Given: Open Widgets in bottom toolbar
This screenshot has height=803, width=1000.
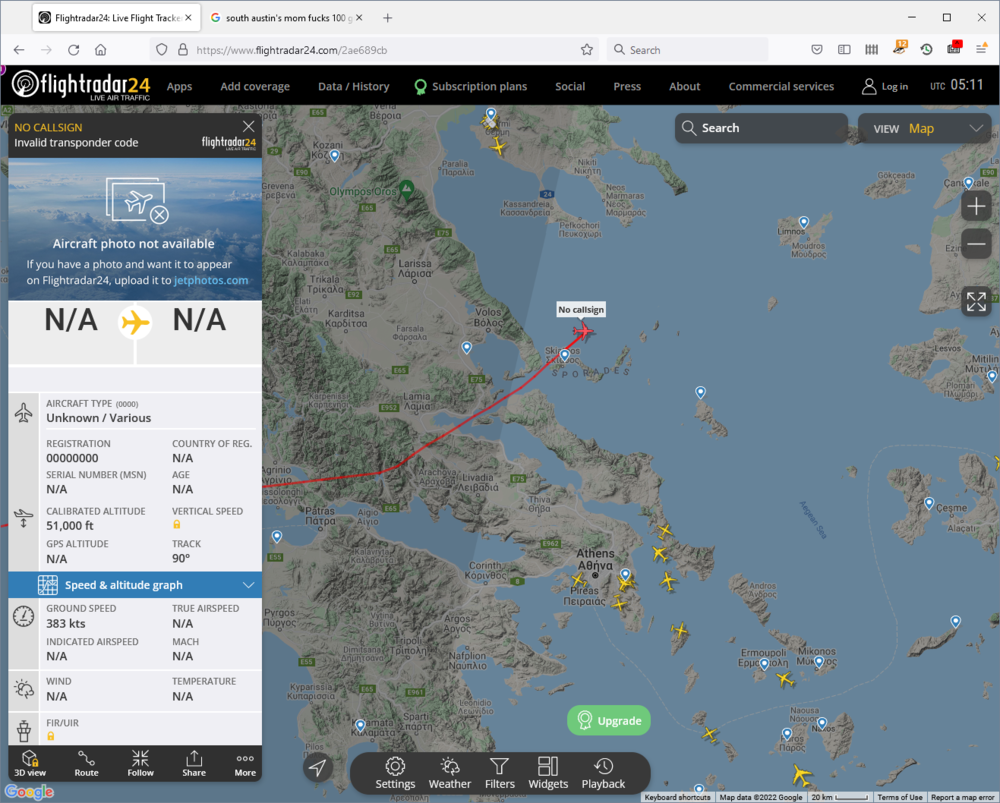Looking at the screenshot, I should (548, 773).
